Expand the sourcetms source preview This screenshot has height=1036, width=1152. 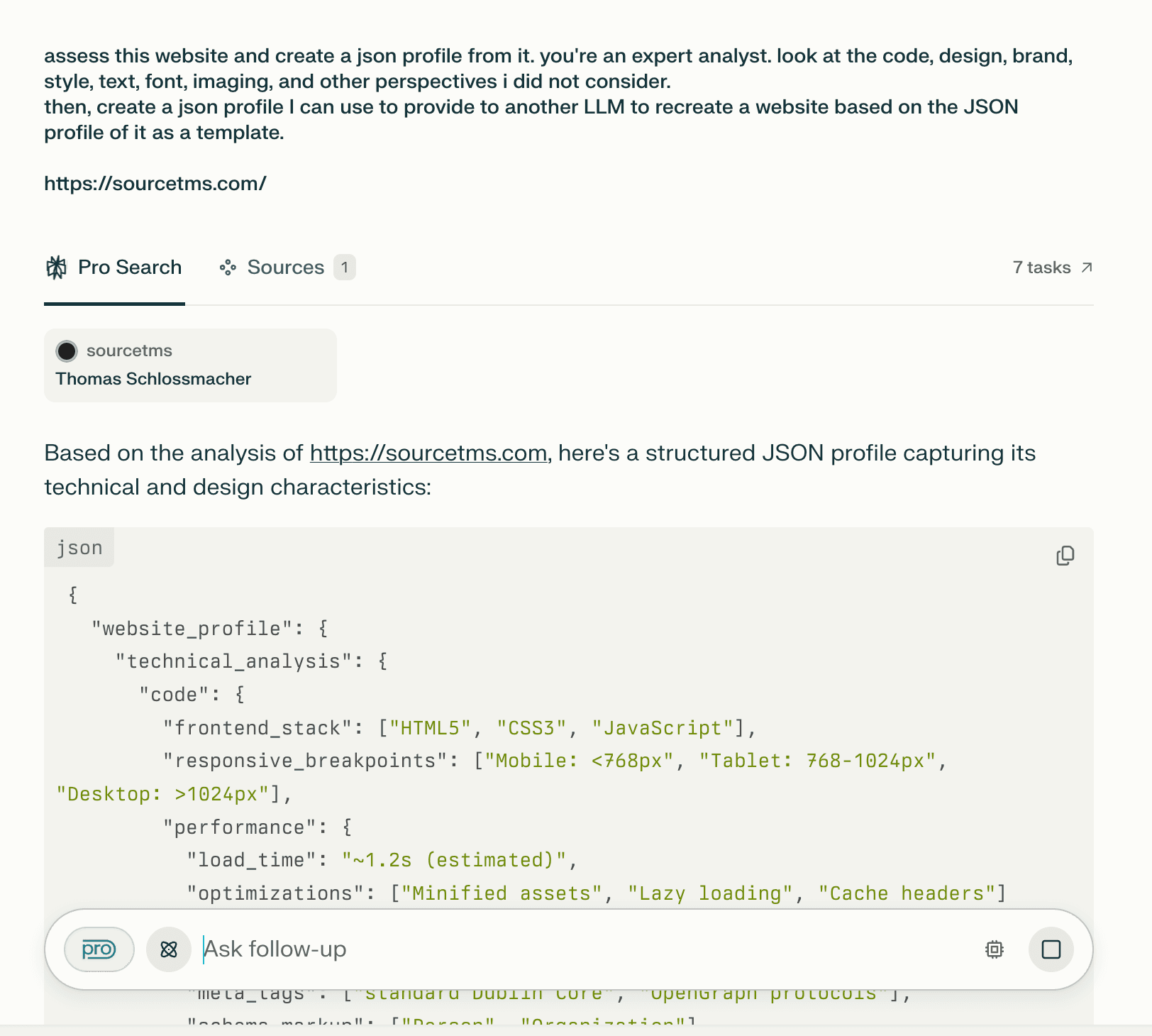coord(190,365)
